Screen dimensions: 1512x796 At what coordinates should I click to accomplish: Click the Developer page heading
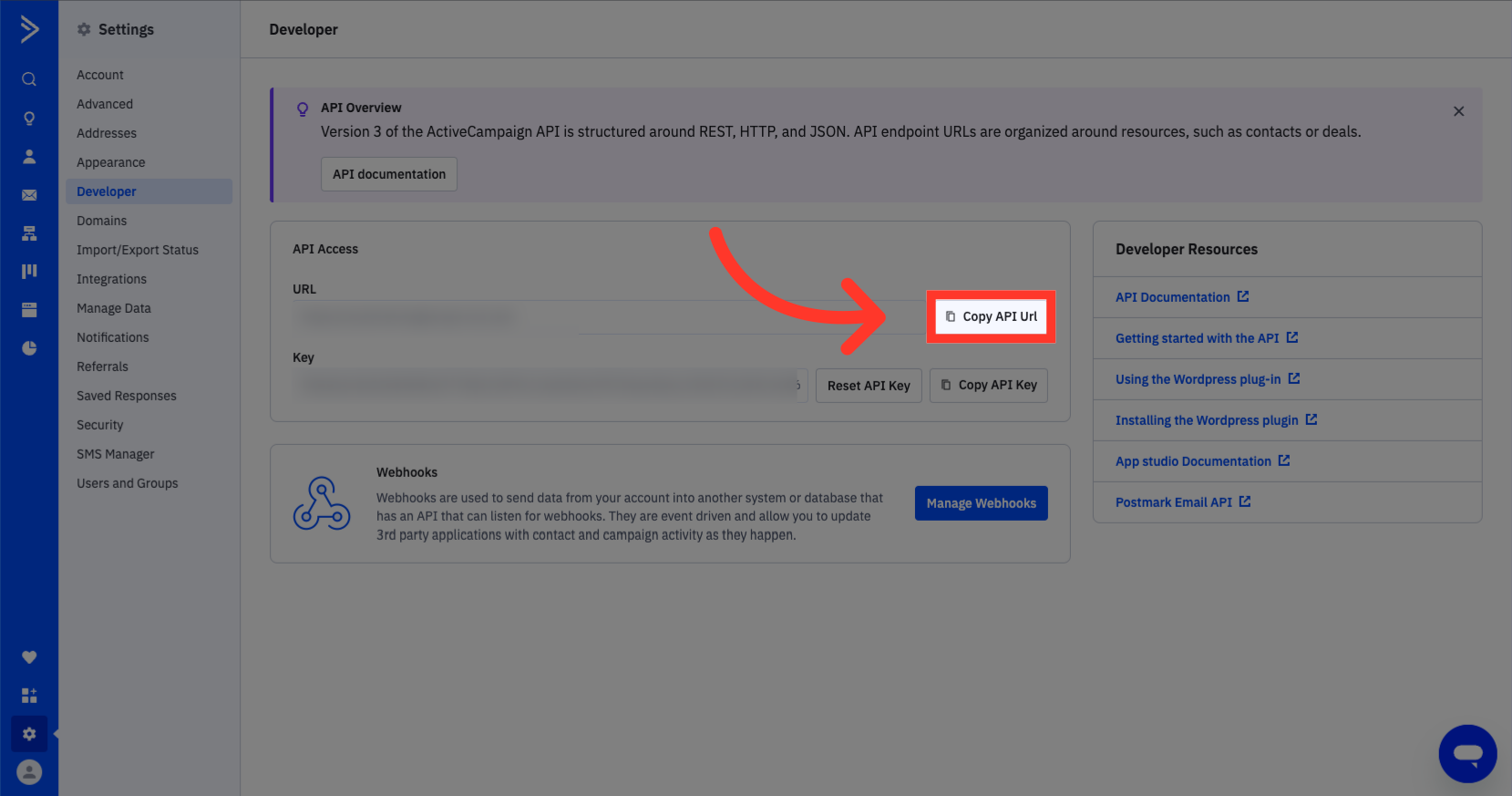[303, 29]
